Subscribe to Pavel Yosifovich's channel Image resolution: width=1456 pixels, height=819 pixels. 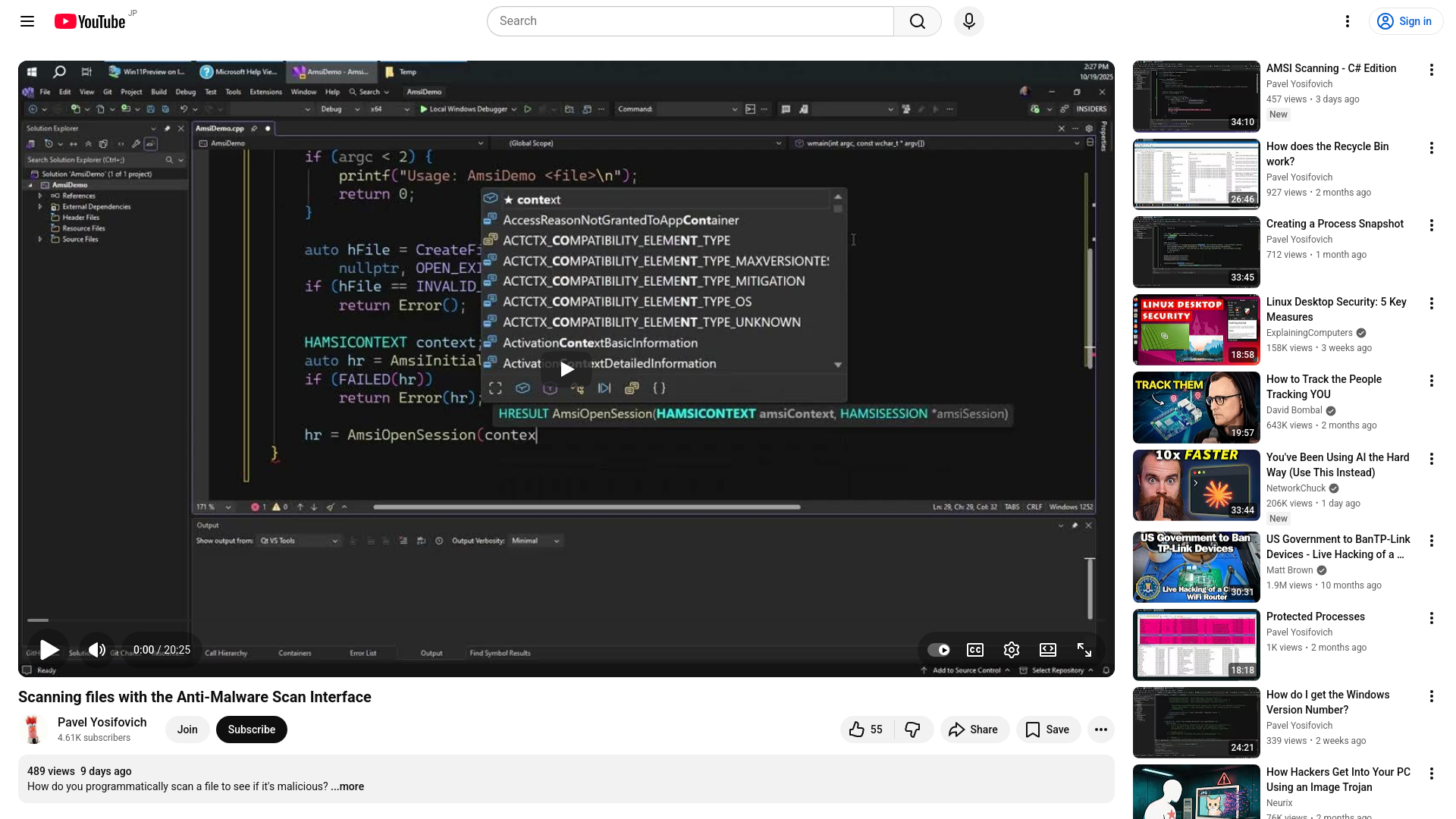(251, 729)
